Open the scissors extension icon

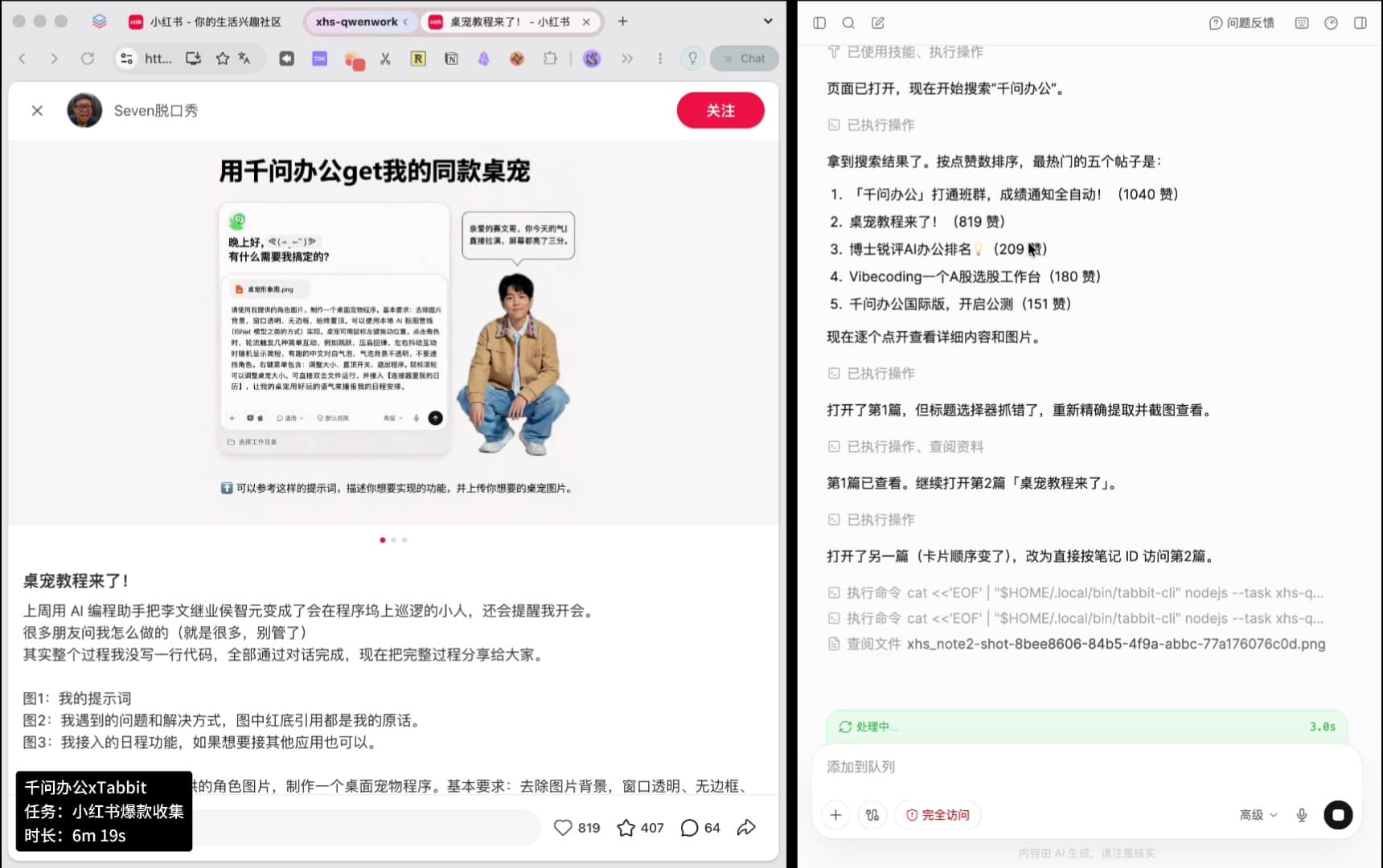[x=385, y=59]
